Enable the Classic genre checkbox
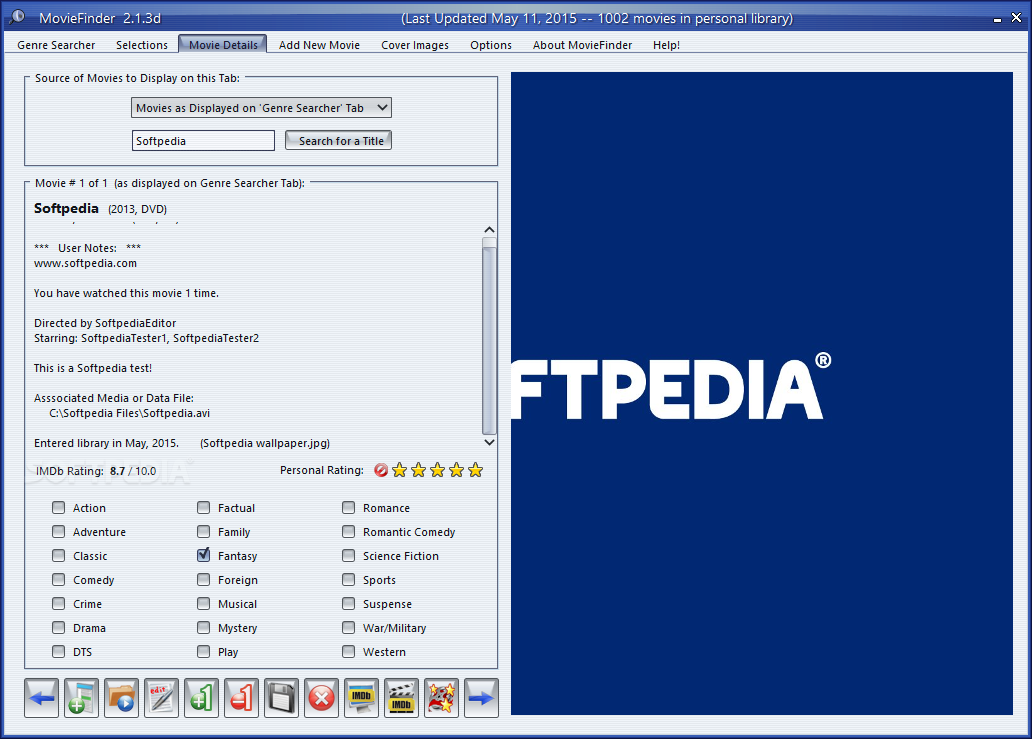 (59, 555)
